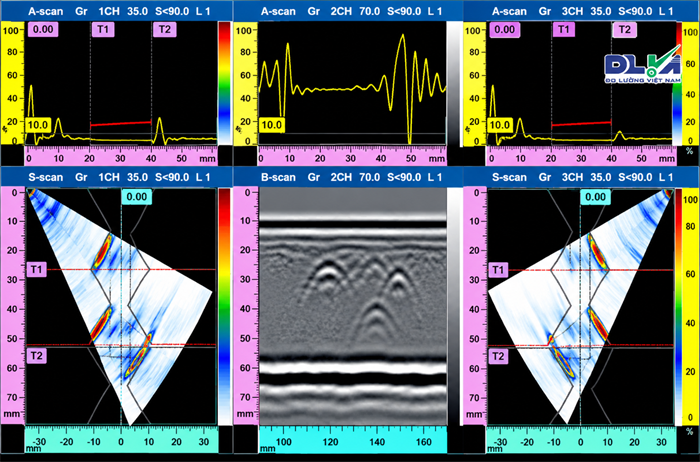Select the 3CH S-scan panel title bar
700x462 pixels.
tap(580, 177)
